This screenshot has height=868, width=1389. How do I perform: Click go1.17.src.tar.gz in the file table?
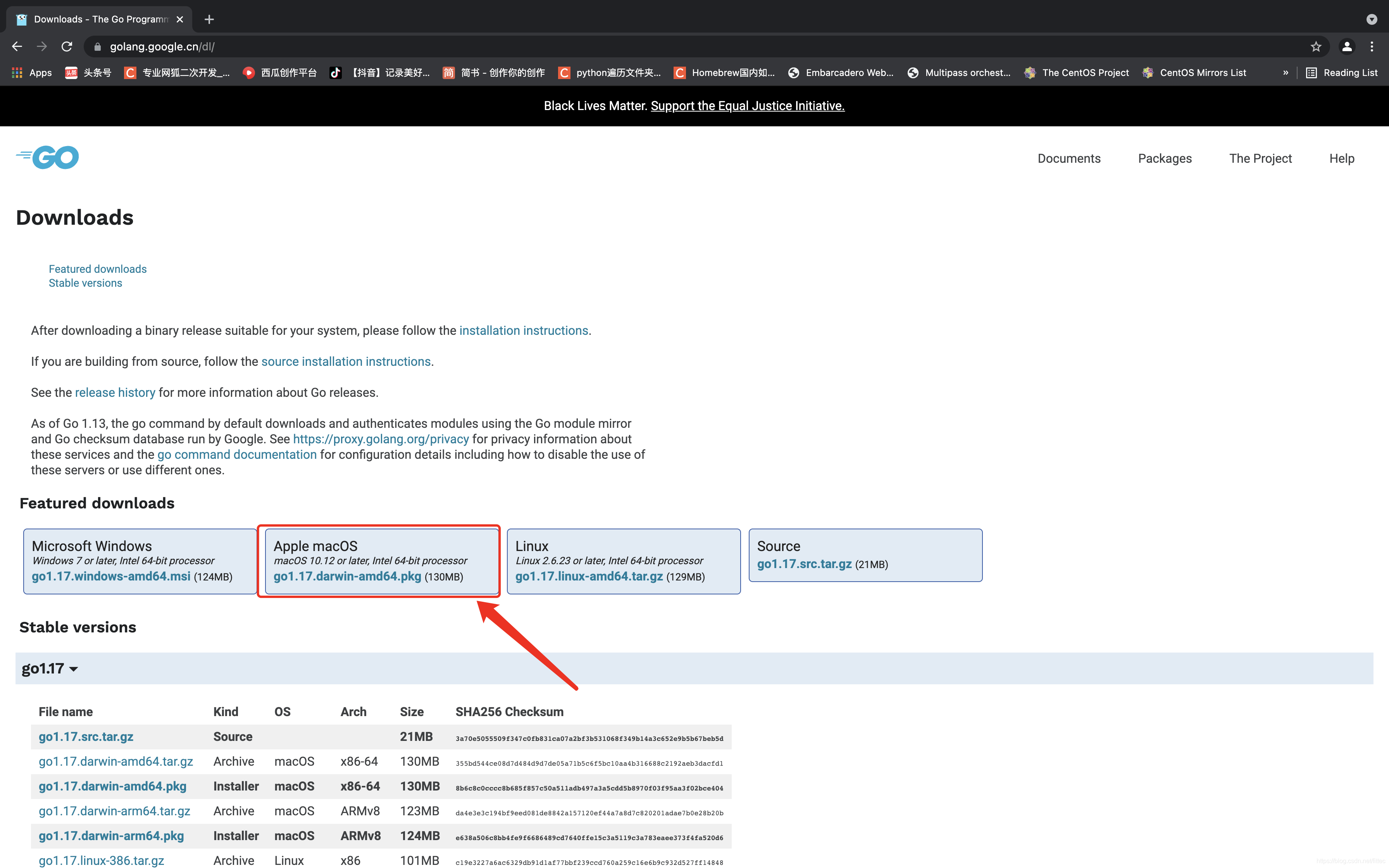(86, 737)
